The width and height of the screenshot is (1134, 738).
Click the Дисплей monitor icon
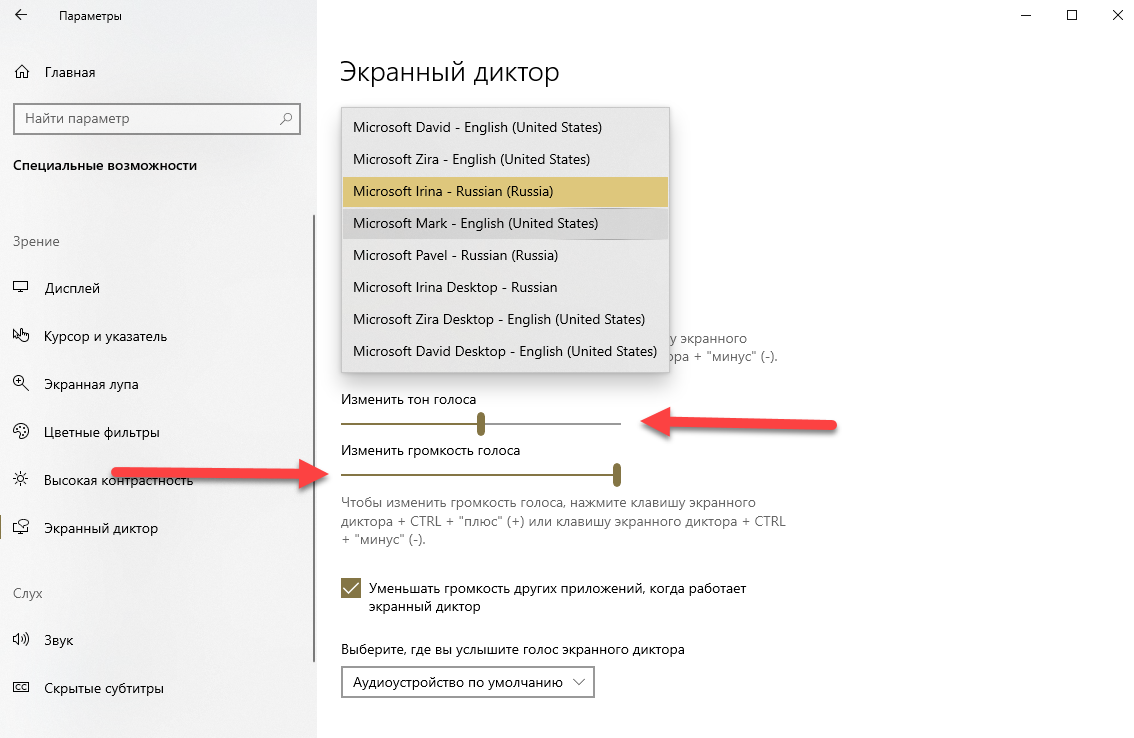pos(21,287)
